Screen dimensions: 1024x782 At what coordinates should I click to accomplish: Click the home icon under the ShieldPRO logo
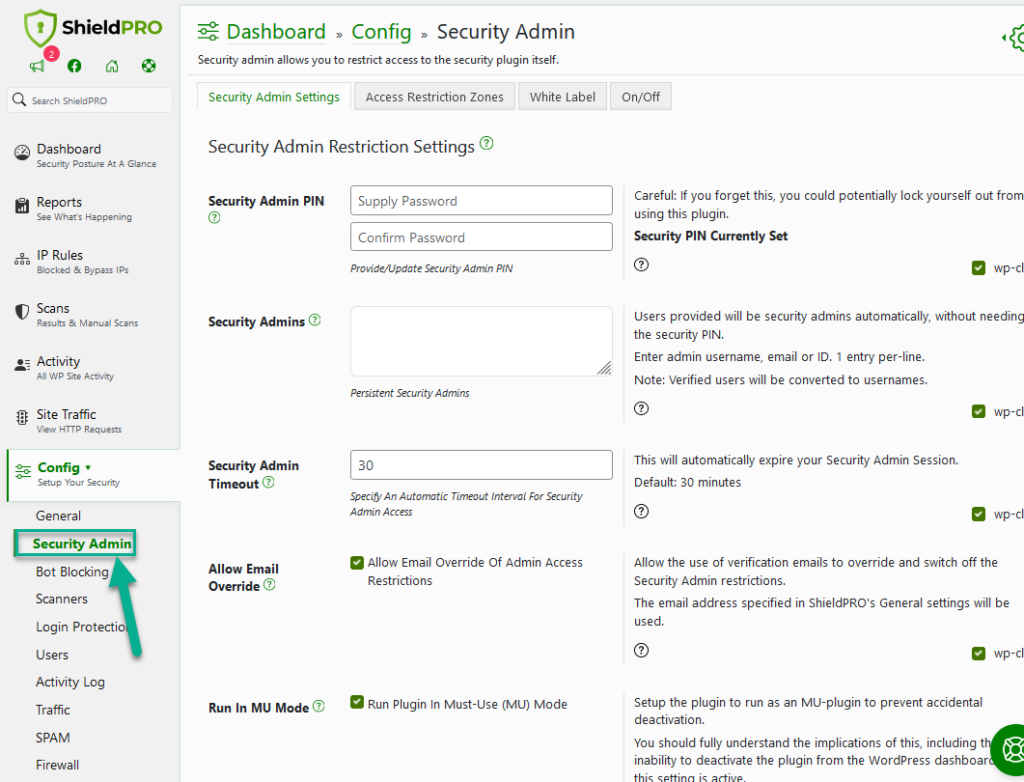tap(111, 66)
